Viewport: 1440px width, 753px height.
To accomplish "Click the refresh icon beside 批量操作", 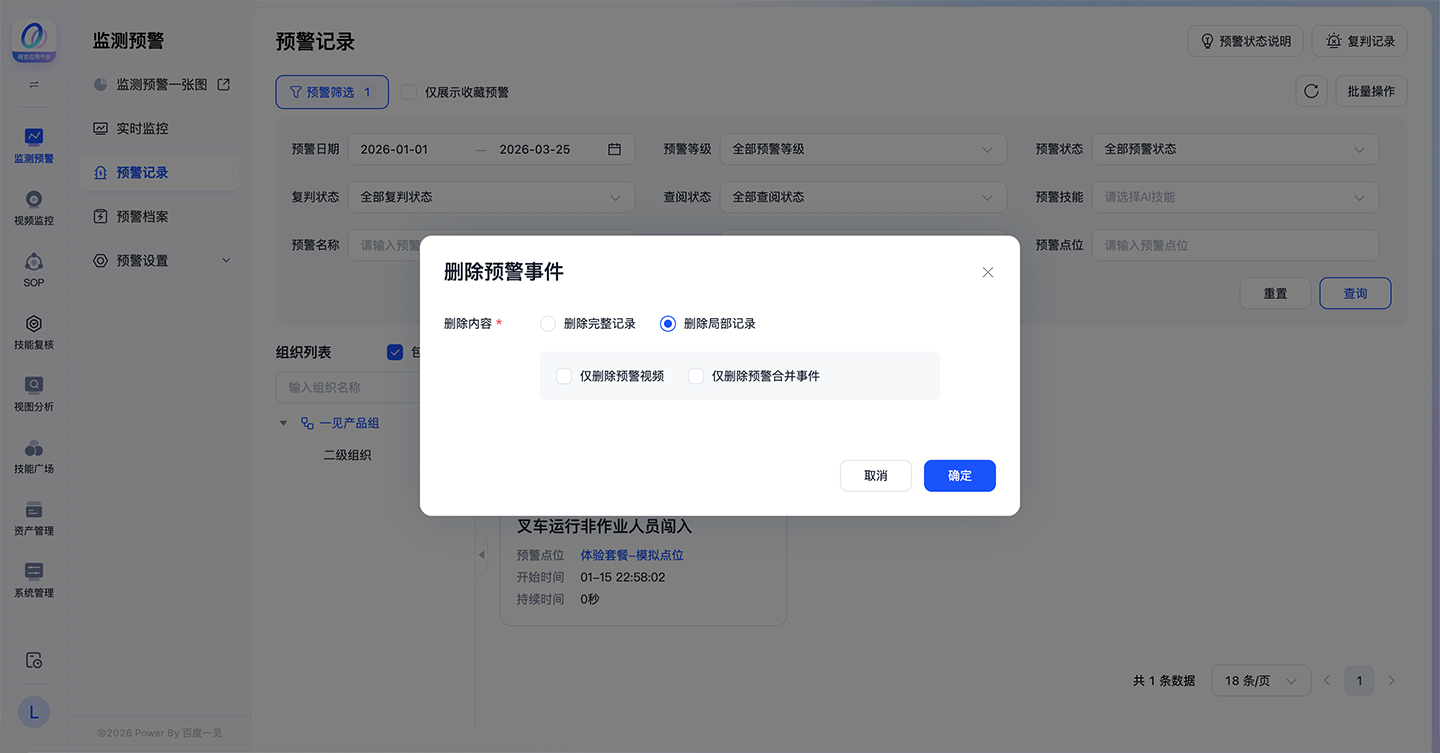I will pyautogui.click(x=1311, y=91).
